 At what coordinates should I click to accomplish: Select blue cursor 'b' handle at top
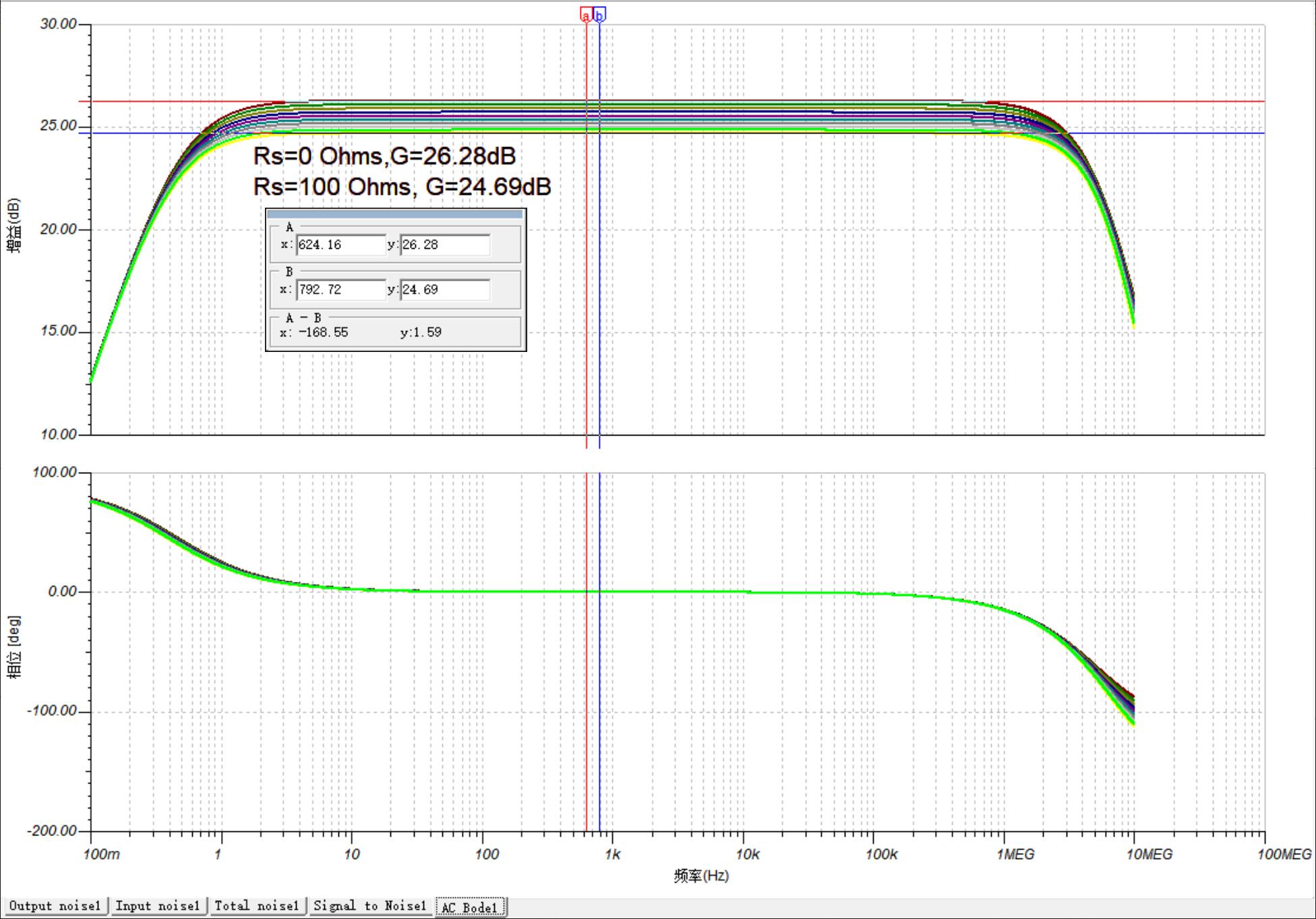pyautogui.click(x=599, y=15)
